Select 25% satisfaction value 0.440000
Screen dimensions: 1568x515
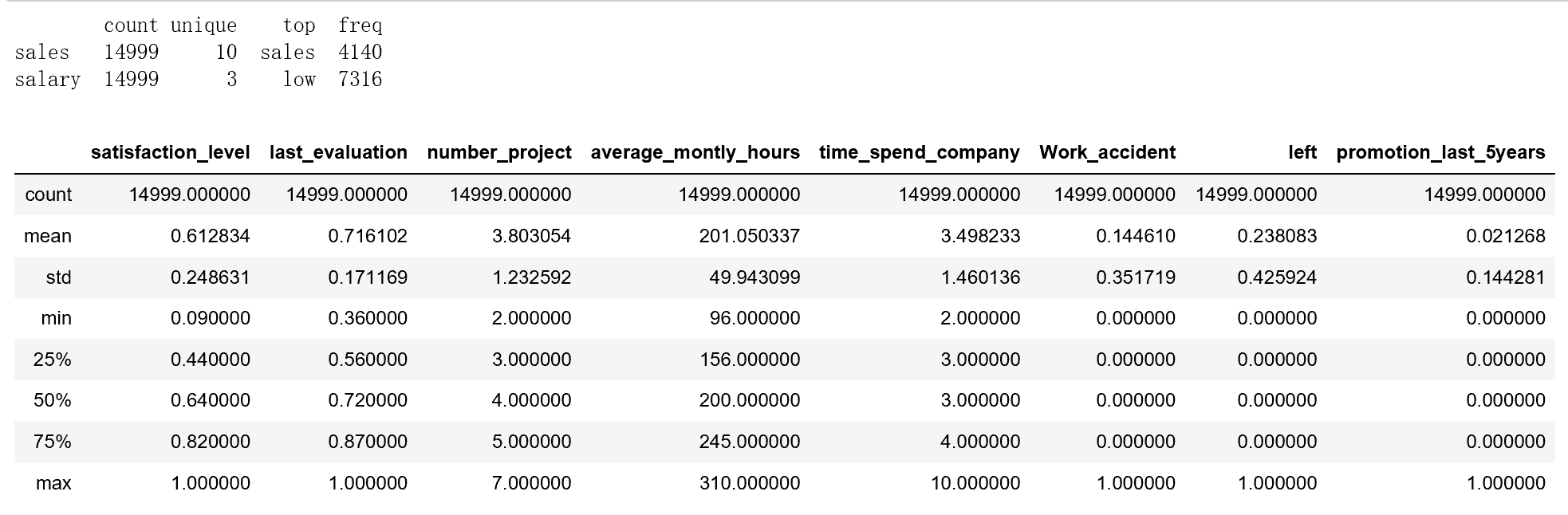point(211,360)
